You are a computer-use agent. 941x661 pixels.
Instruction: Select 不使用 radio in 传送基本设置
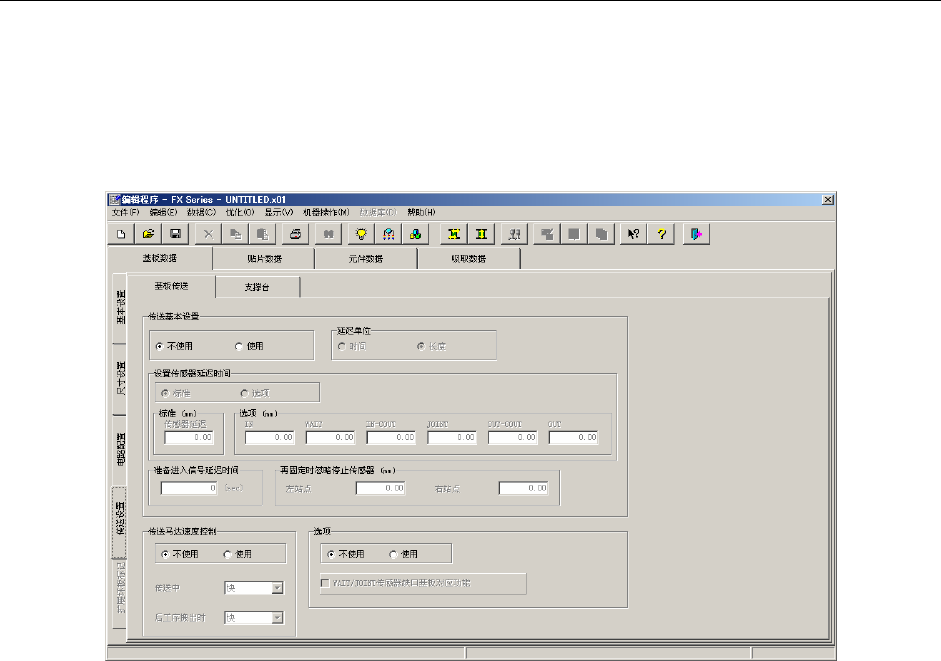click(160, 346)
